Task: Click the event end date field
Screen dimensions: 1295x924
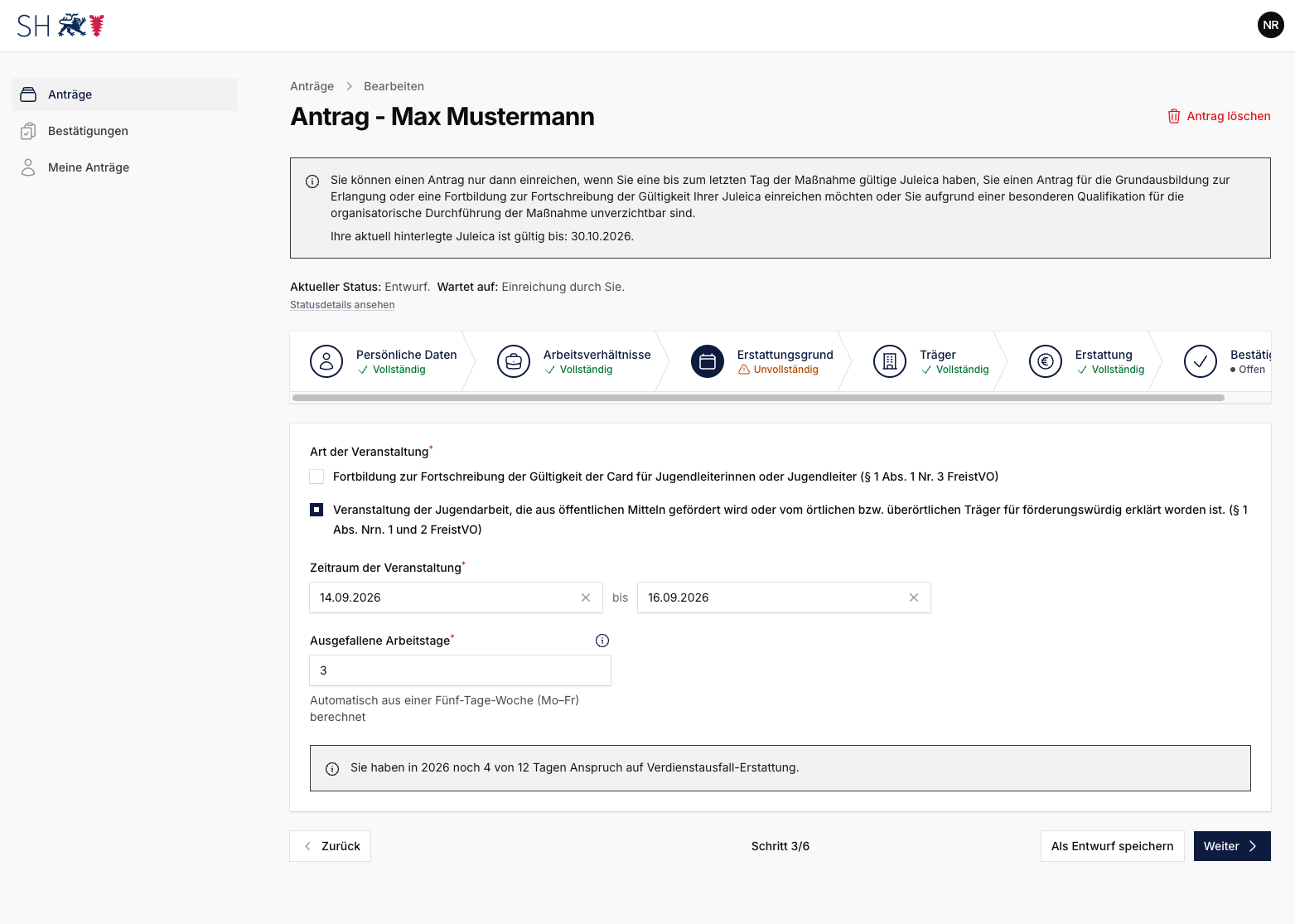Action: click(784, 597)
